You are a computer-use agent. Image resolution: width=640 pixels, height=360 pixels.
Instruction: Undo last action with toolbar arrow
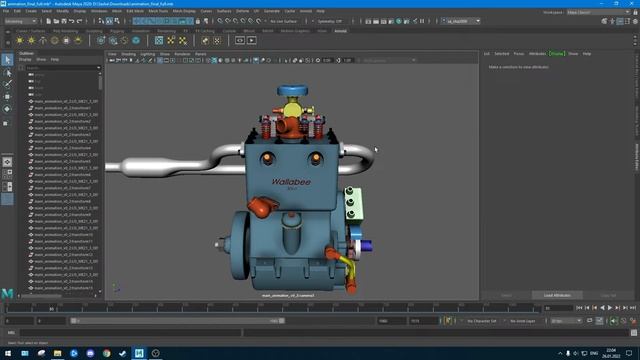coord(72,21)
